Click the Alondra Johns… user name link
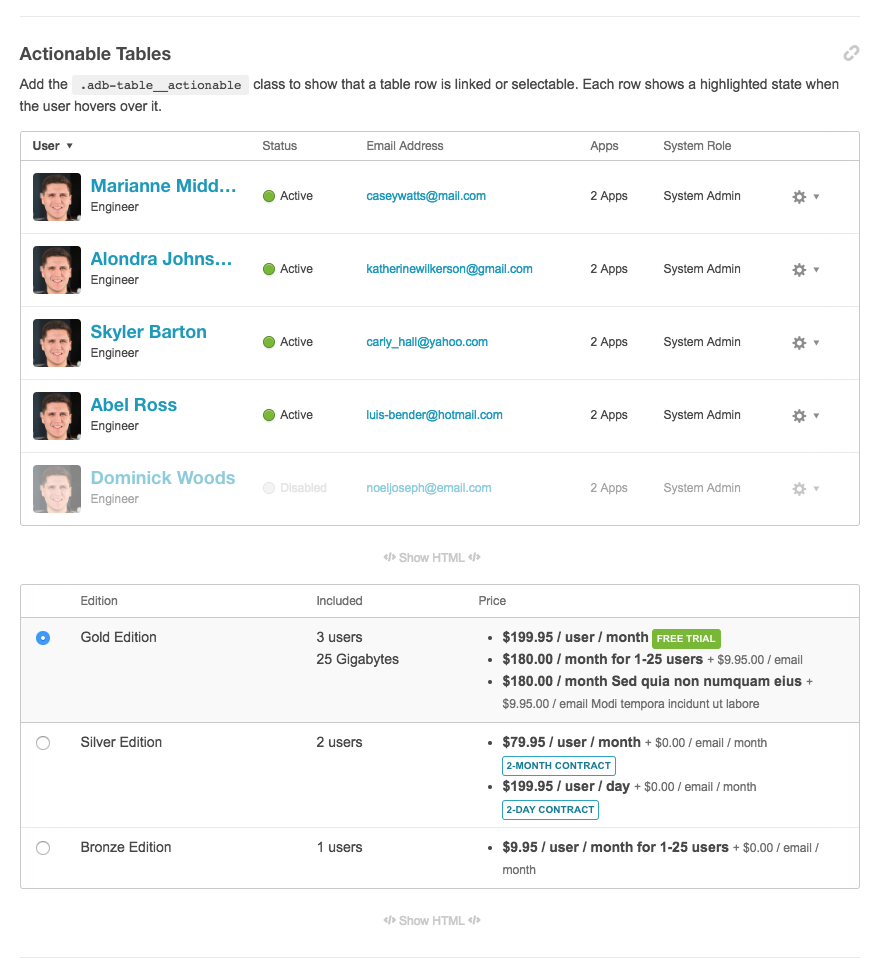This screenshot has height=966, width=875. pos(161,259)
